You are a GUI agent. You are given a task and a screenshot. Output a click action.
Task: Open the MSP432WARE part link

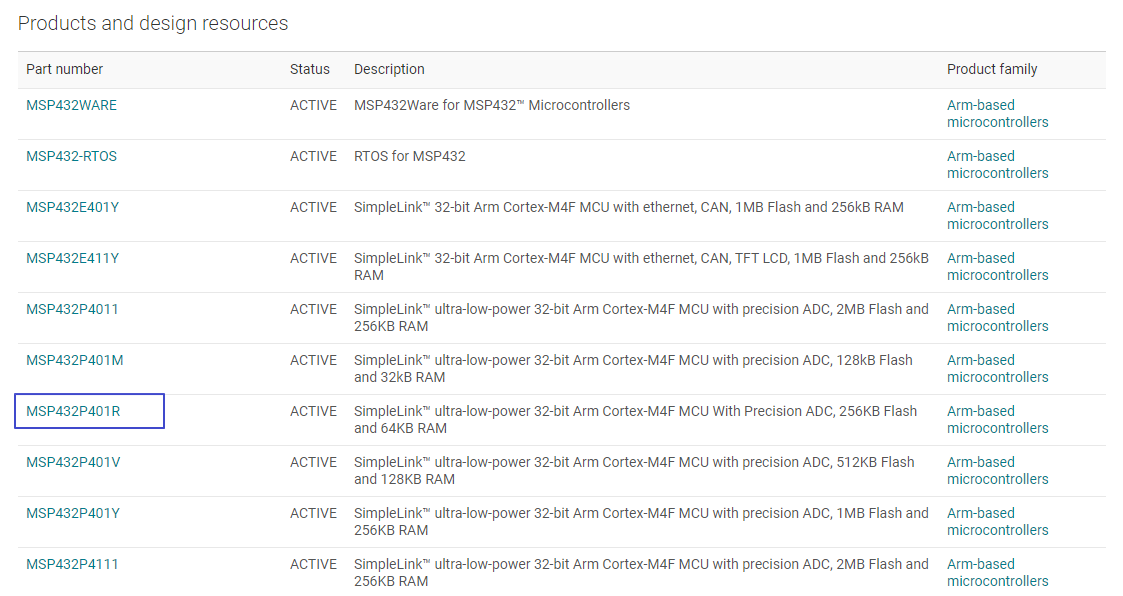click(71, 105)
